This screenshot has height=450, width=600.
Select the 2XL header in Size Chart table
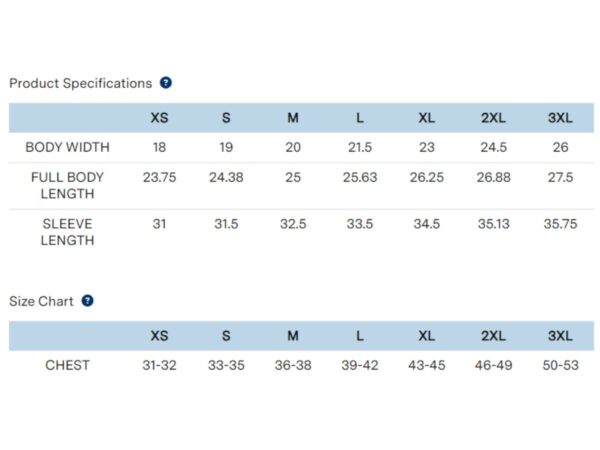[x=493, y=336]
